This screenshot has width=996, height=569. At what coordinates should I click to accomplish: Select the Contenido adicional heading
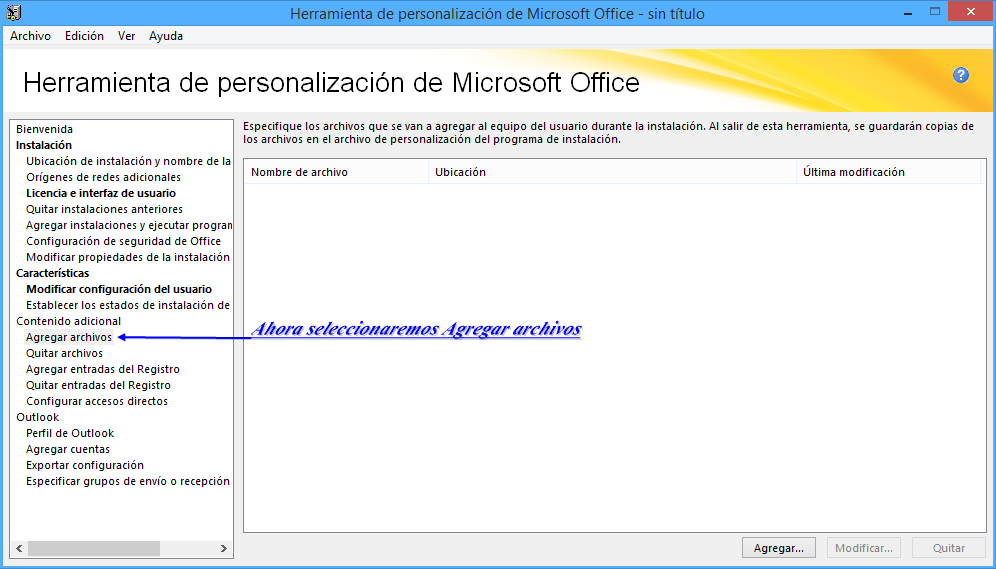pyautogui.click(x=69, y=321)
